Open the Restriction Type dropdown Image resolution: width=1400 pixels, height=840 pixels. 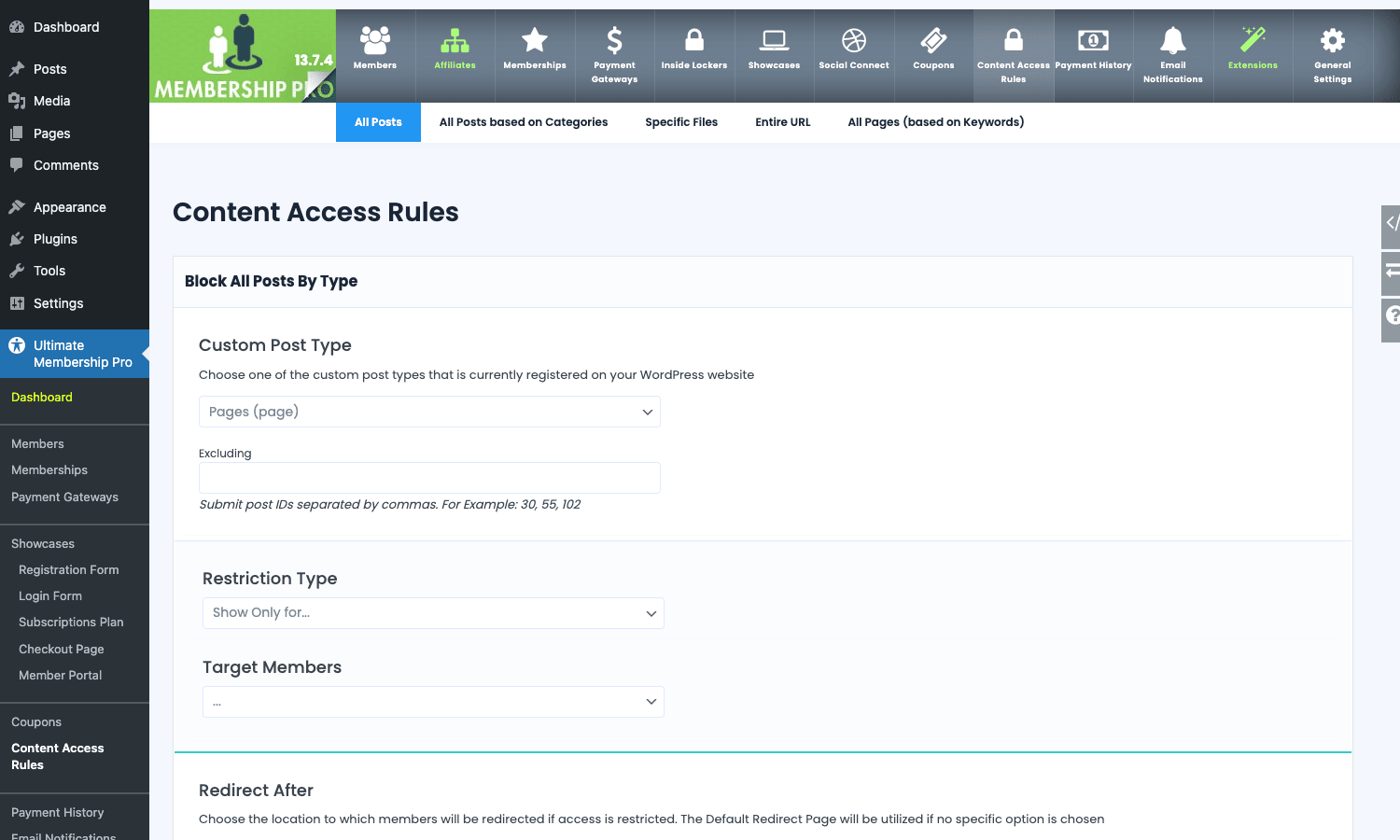coord(433,613)
